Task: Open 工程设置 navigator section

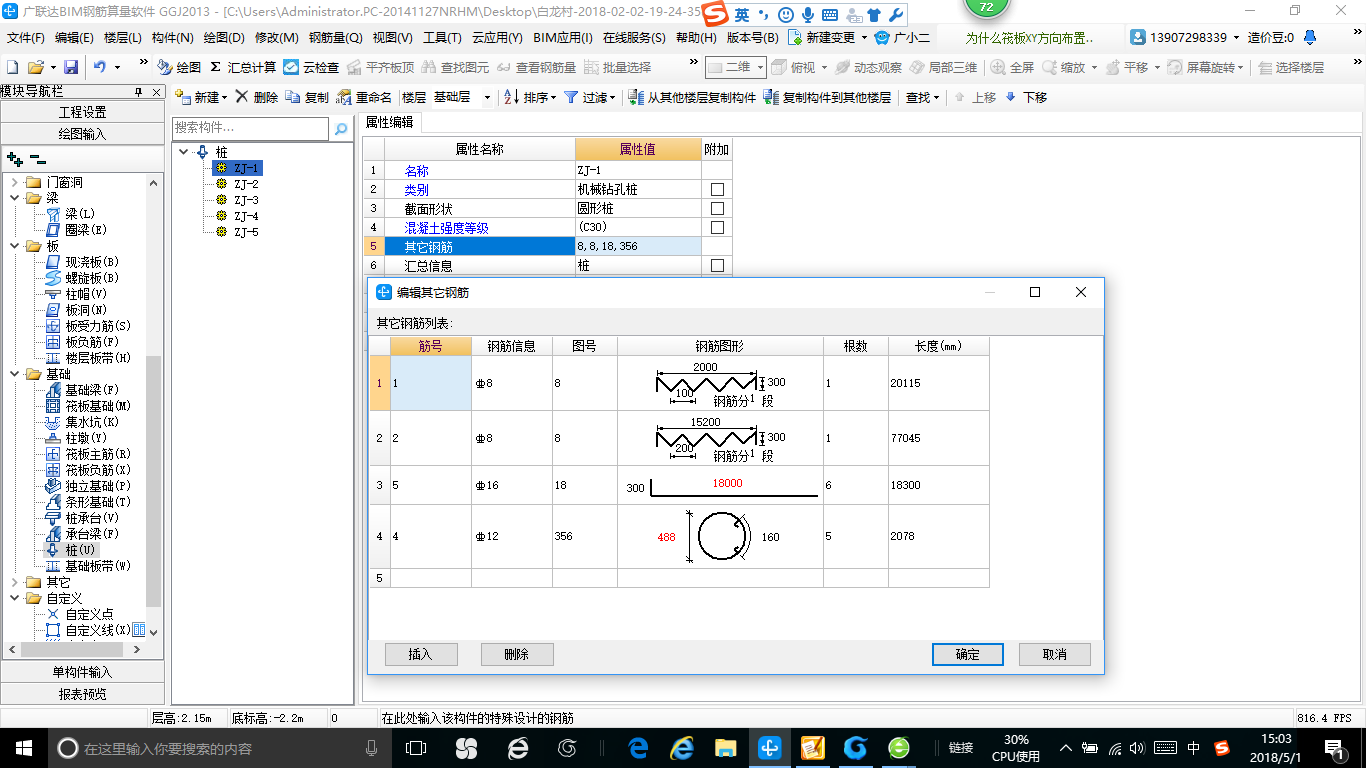Action: pyautogui.click(x=82, y=112)
